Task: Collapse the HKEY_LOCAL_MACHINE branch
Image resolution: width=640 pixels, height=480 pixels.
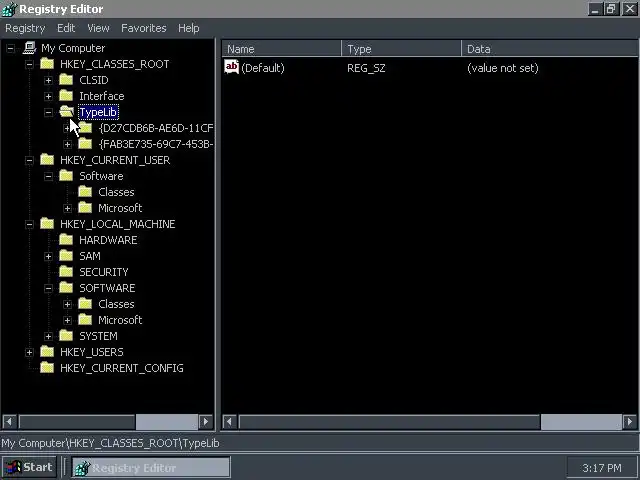Action: (29, 224)
